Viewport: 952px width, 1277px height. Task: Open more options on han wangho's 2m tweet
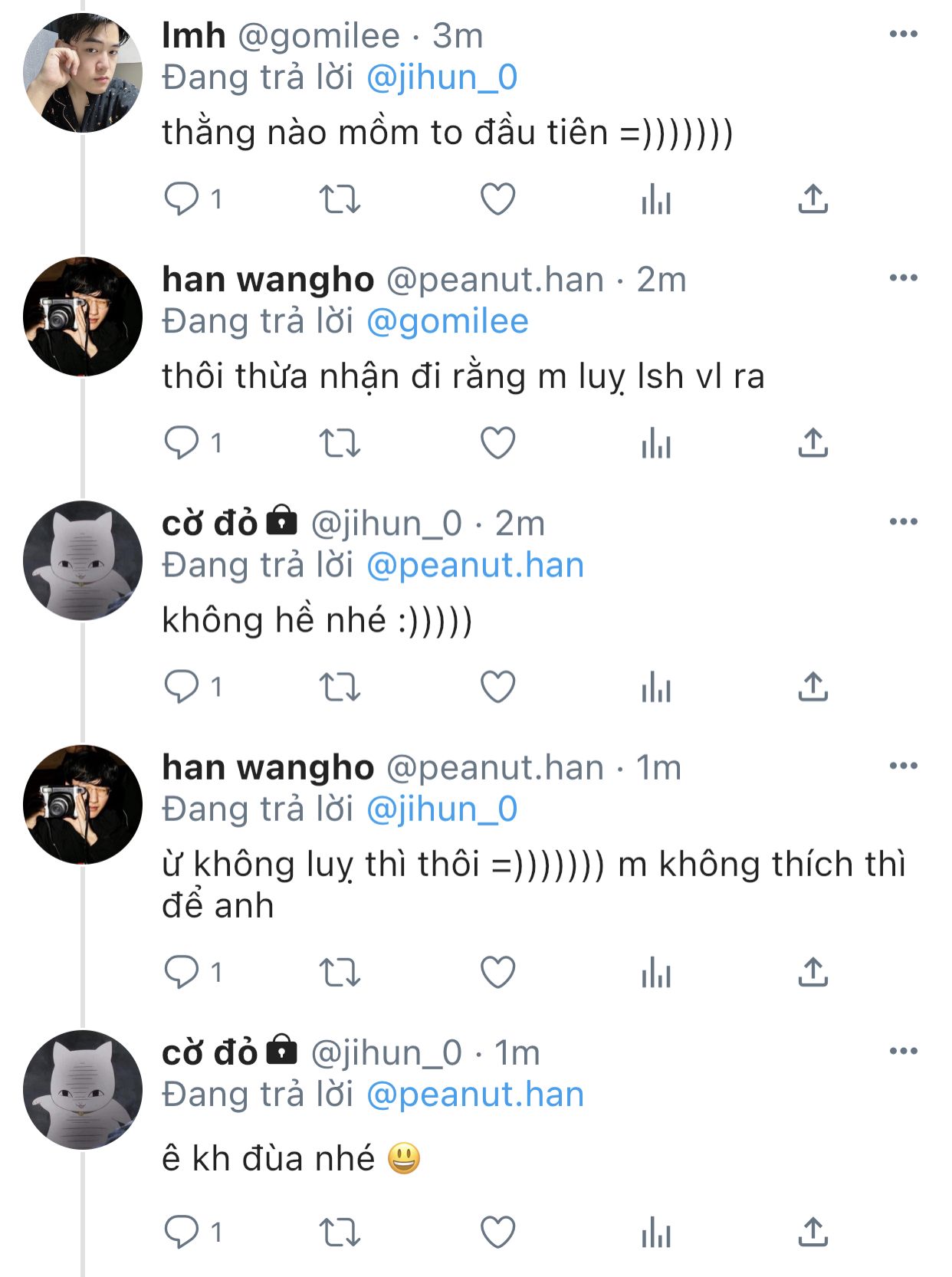pos(904,277)
